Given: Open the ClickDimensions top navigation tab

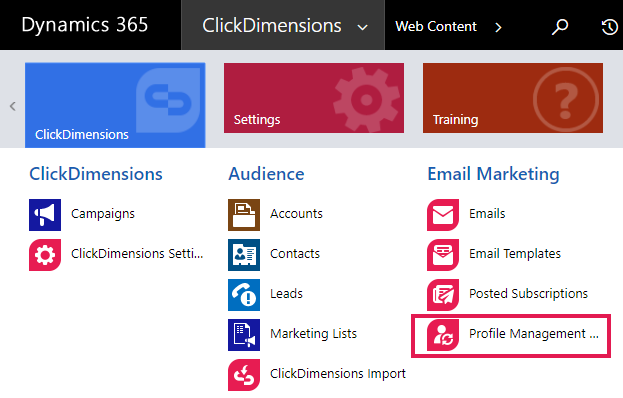Looking at the screenshot, I should point(283,25).
